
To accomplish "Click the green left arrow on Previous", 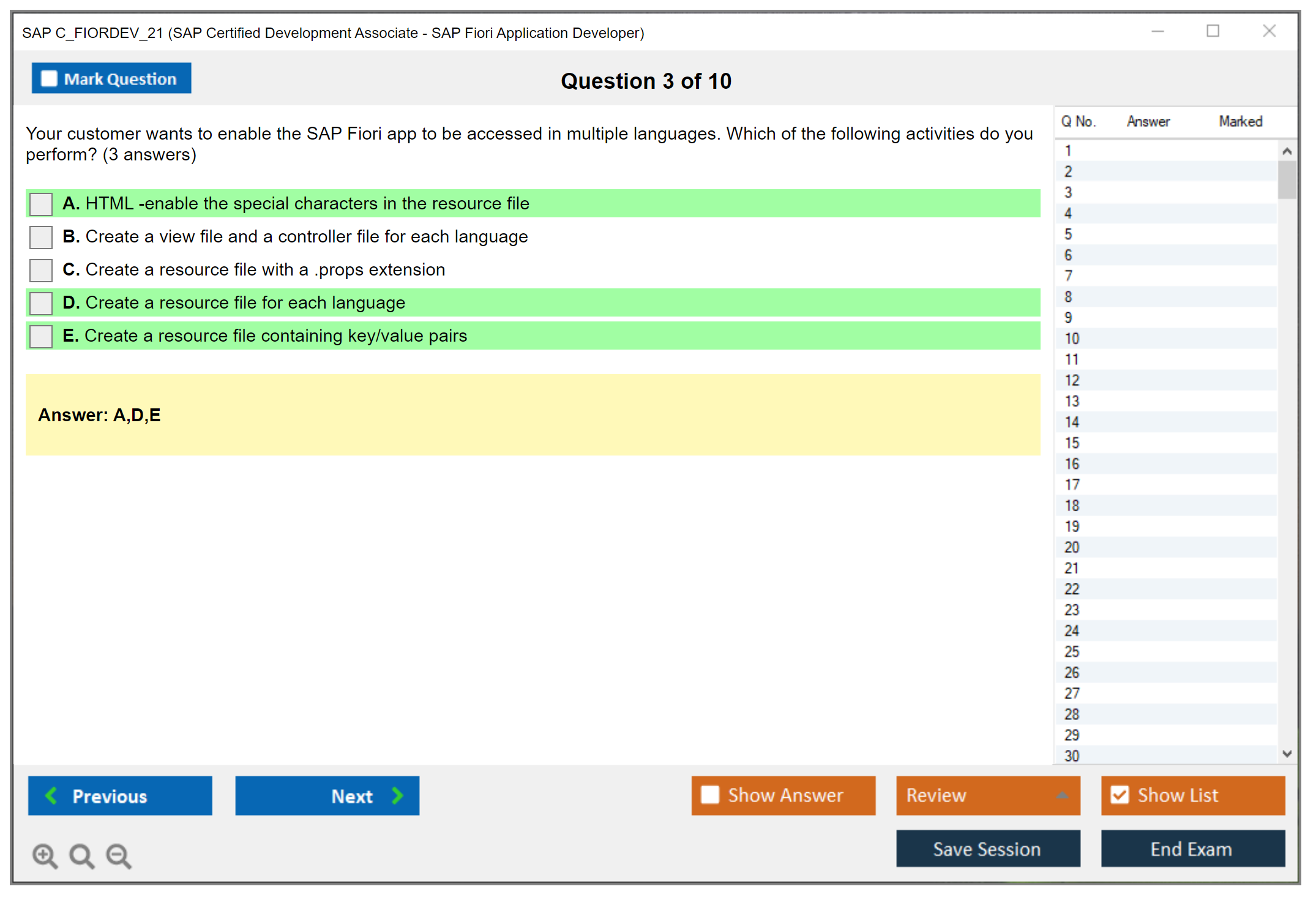I will [51, 795].
